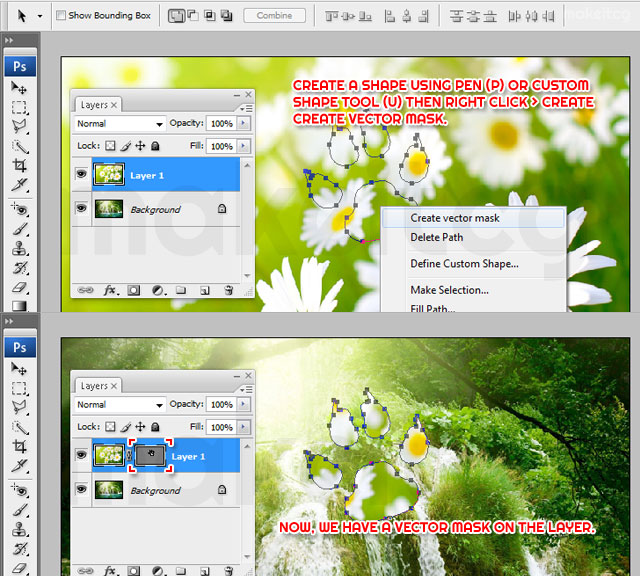Click the Combine button
Screen dimensions: 640x576
pyautogui.click(x=274, y=16)
